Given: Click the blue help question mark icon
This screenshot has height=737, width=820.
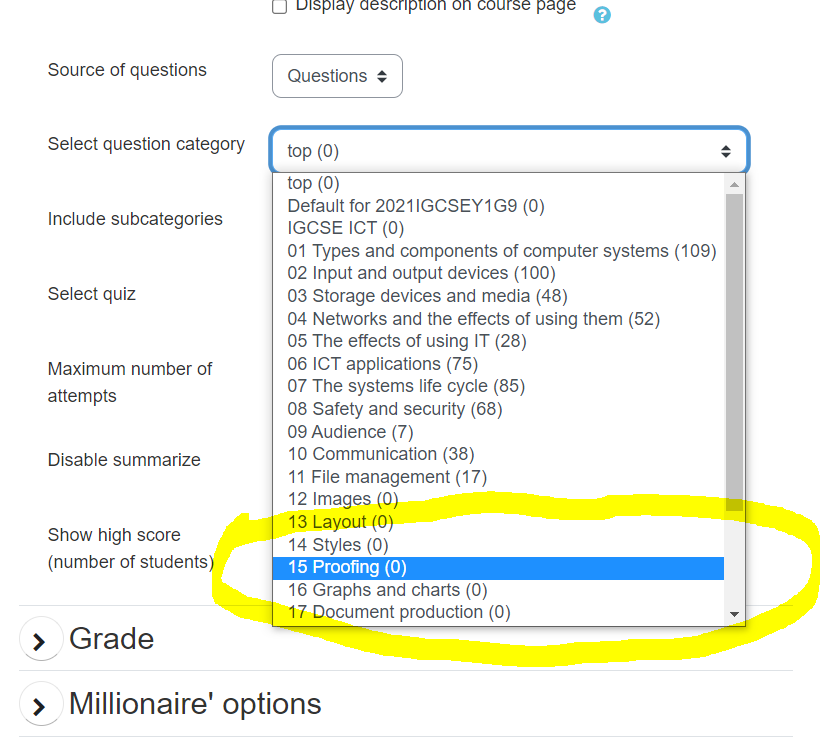Looking at the screenshot, I should point(602,15).
